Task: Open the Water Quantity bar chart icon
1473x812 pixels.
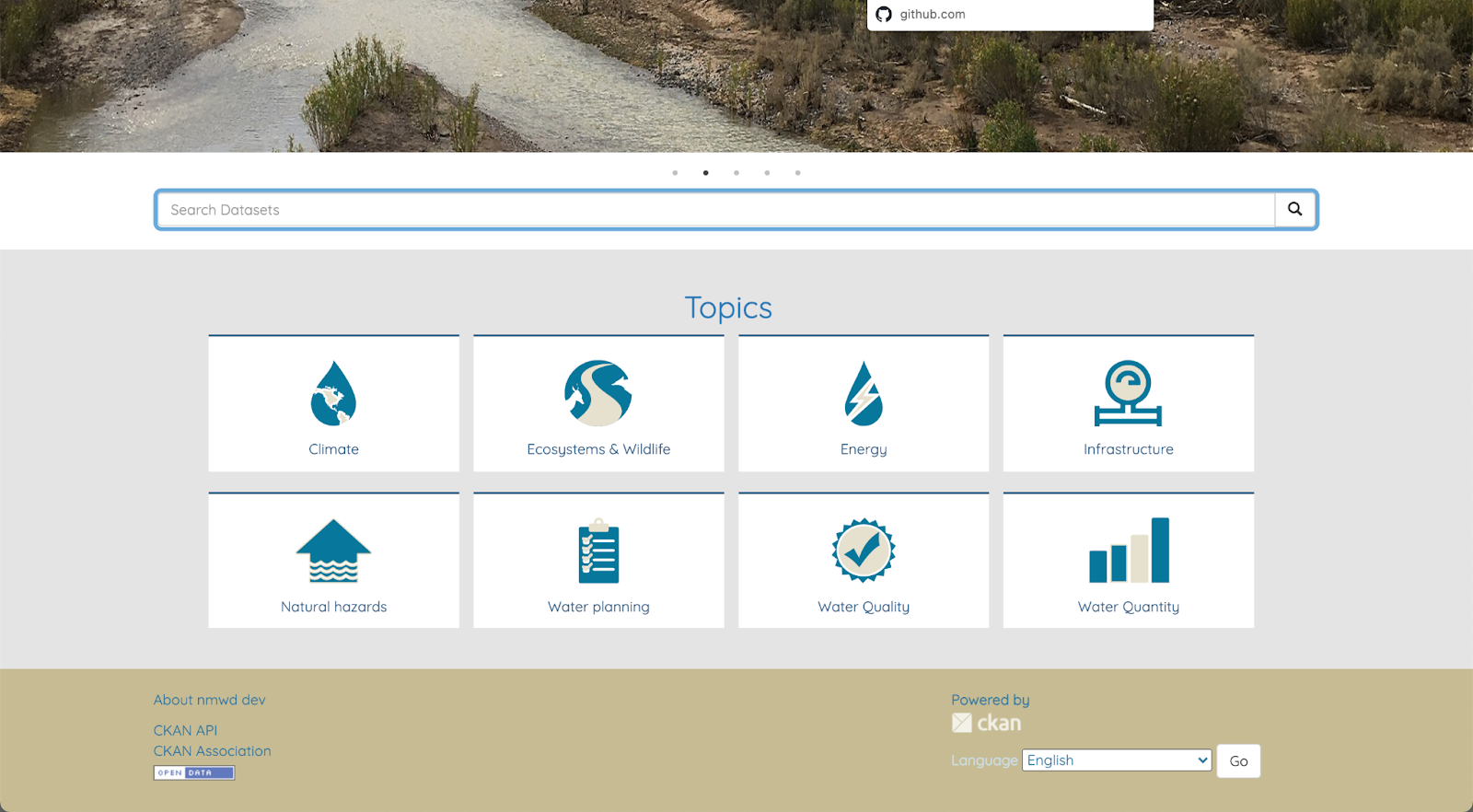Action: tap(1129, 550)
